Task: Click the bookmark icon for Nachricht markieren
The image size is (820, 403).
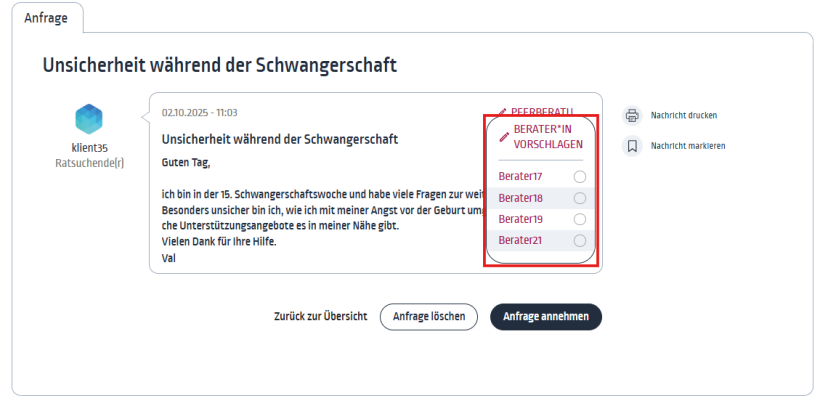Action: click(x=632, y=146)
